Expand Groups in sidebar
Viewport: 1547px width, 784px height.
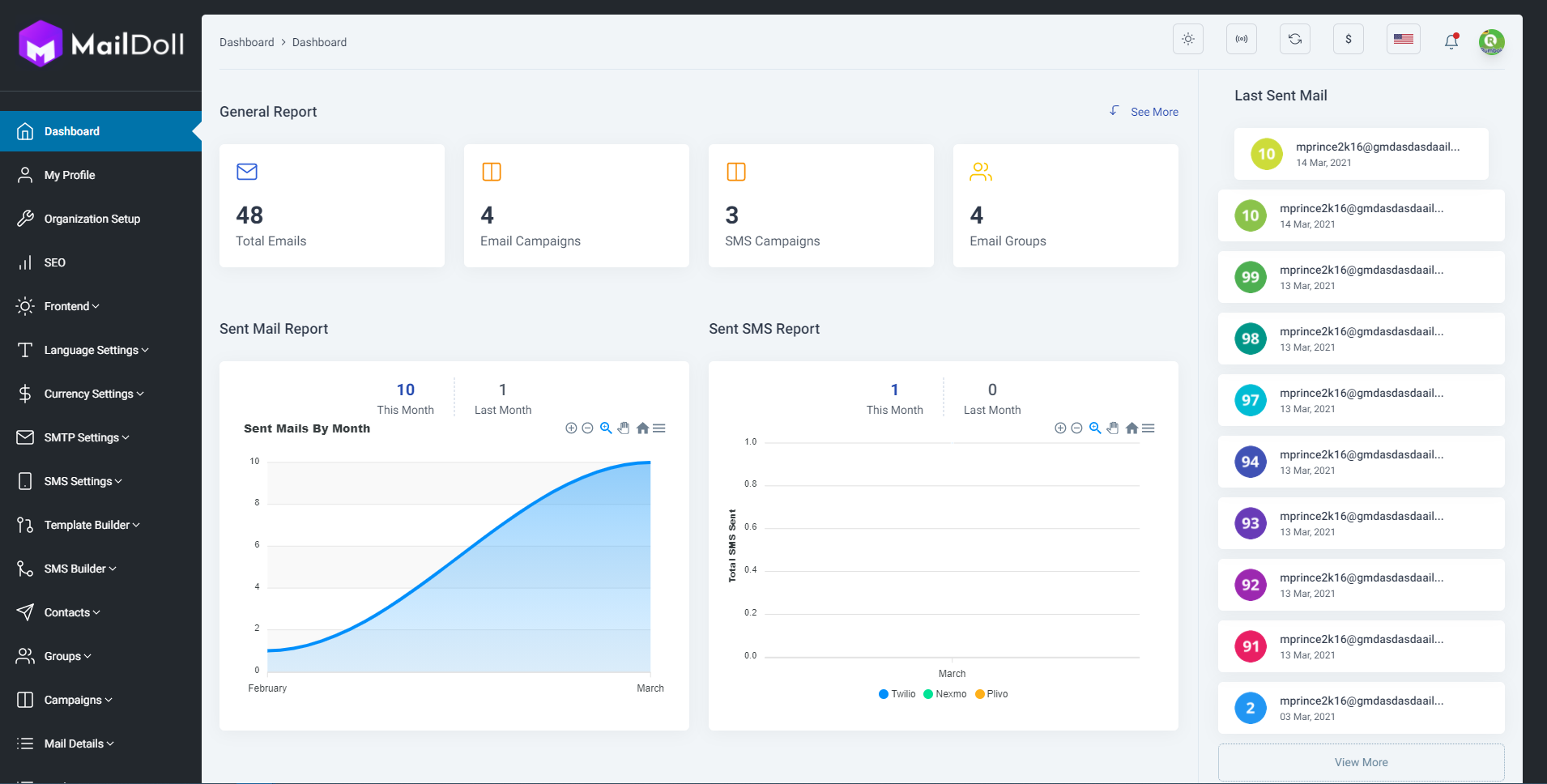pos(100,656)
